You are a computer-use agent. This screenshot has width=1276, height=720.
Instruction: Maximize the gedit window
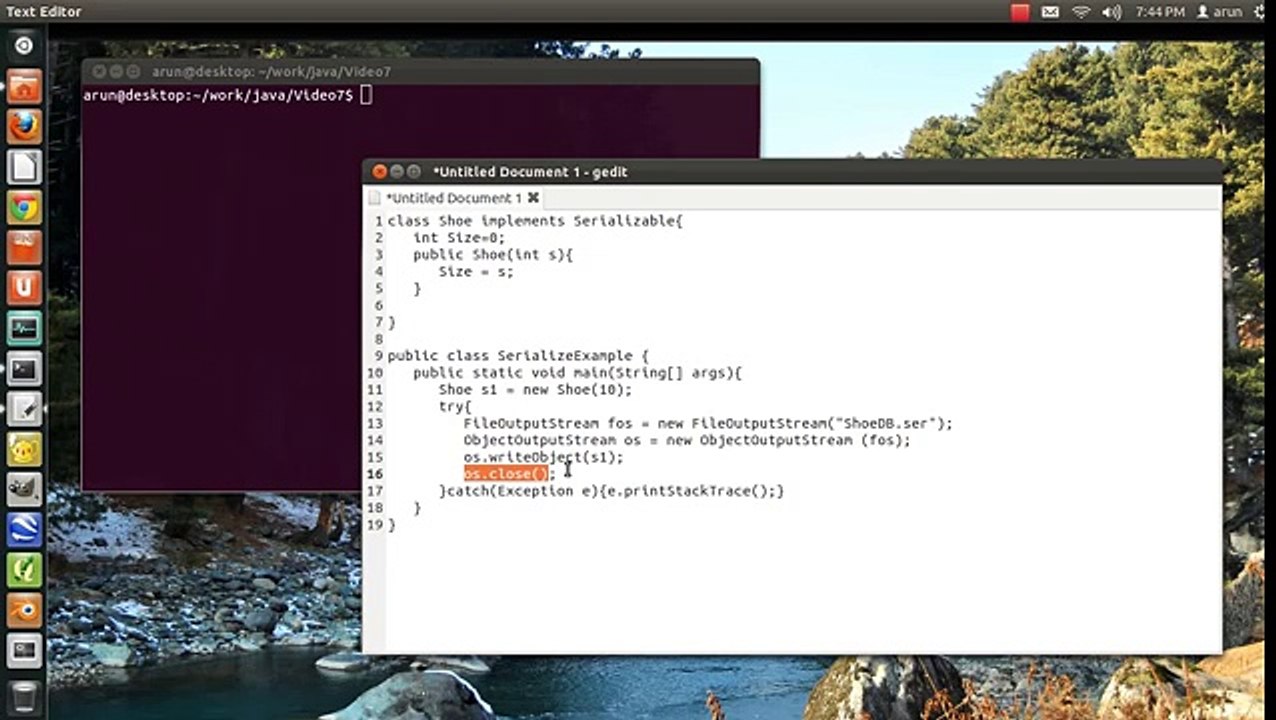(x=414, y=172)
